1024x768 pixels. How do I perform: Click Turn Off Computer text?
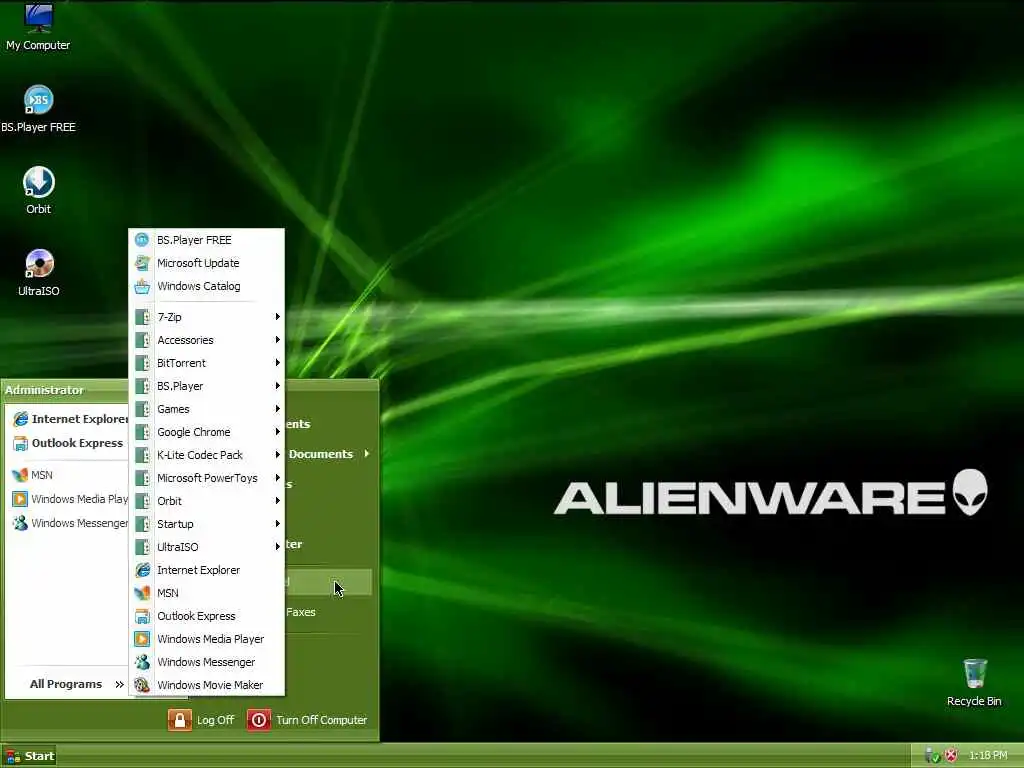coord(321,720)
